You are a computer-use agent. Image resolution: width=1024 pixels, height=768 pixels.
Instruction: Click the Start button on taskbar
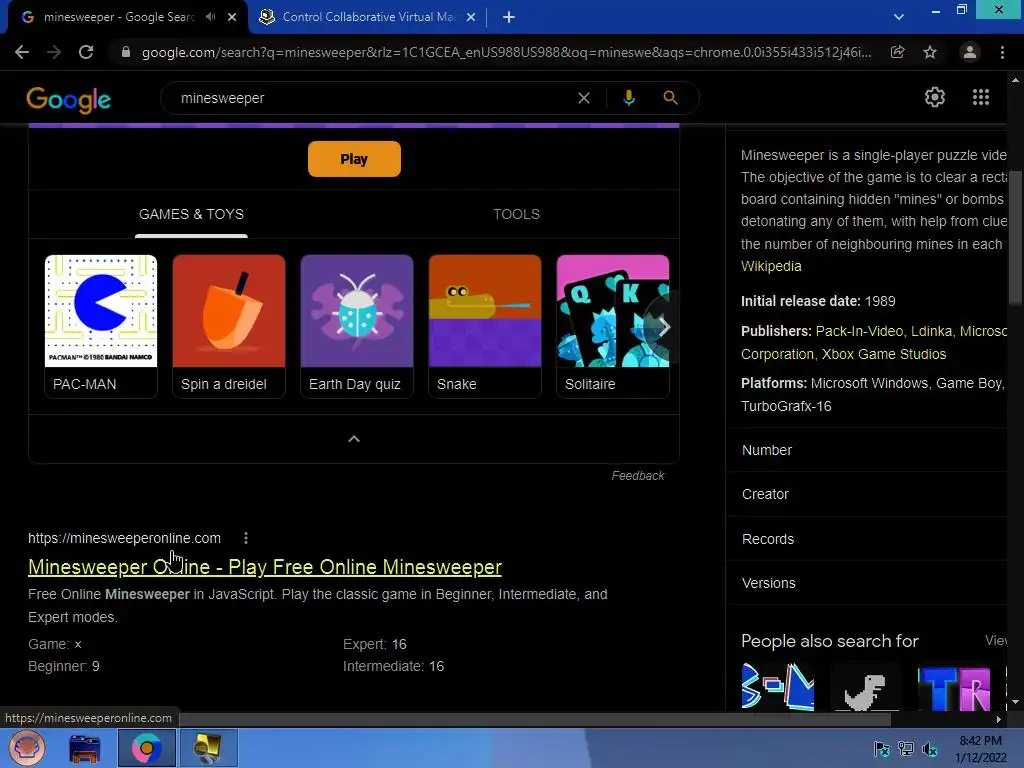(27, 748)
